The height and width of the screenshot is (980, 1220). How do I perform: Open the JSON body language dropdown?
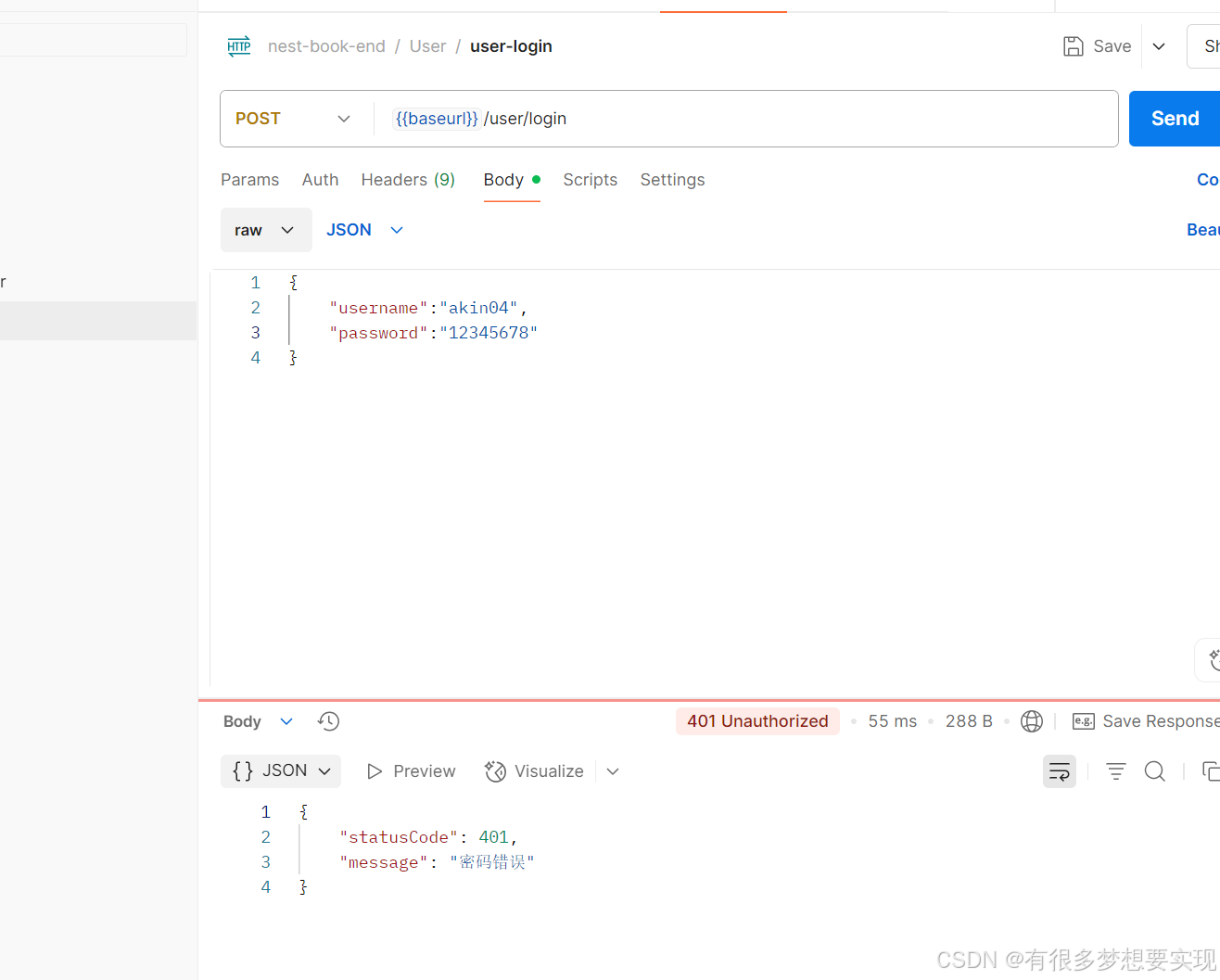(364, 230)
